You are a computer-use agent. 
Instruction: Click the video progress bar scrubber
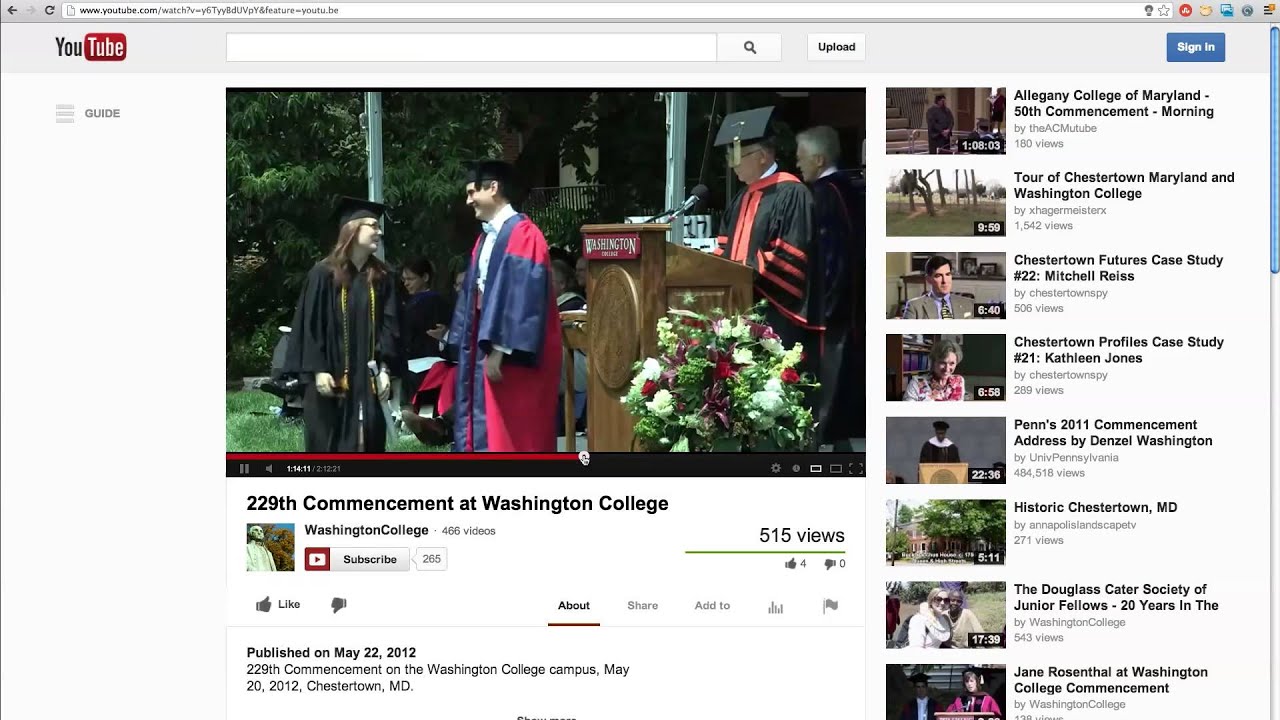point(584,458)
